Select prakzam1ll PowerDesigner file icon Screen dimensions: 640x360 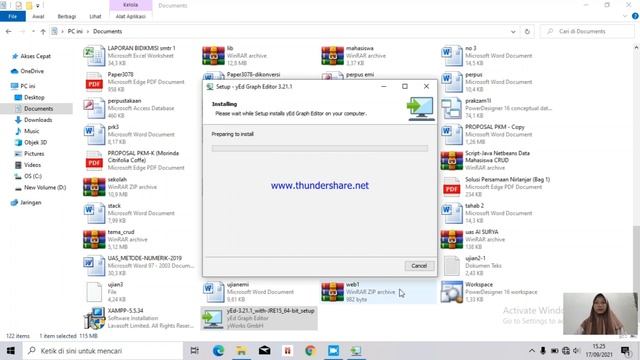click(x=452, y=109)
